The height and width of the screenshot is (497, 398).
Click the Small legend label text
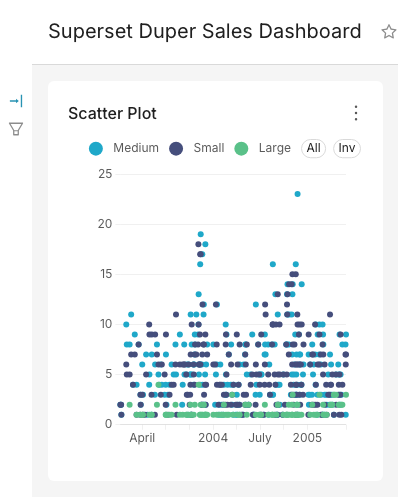point(209,148)
